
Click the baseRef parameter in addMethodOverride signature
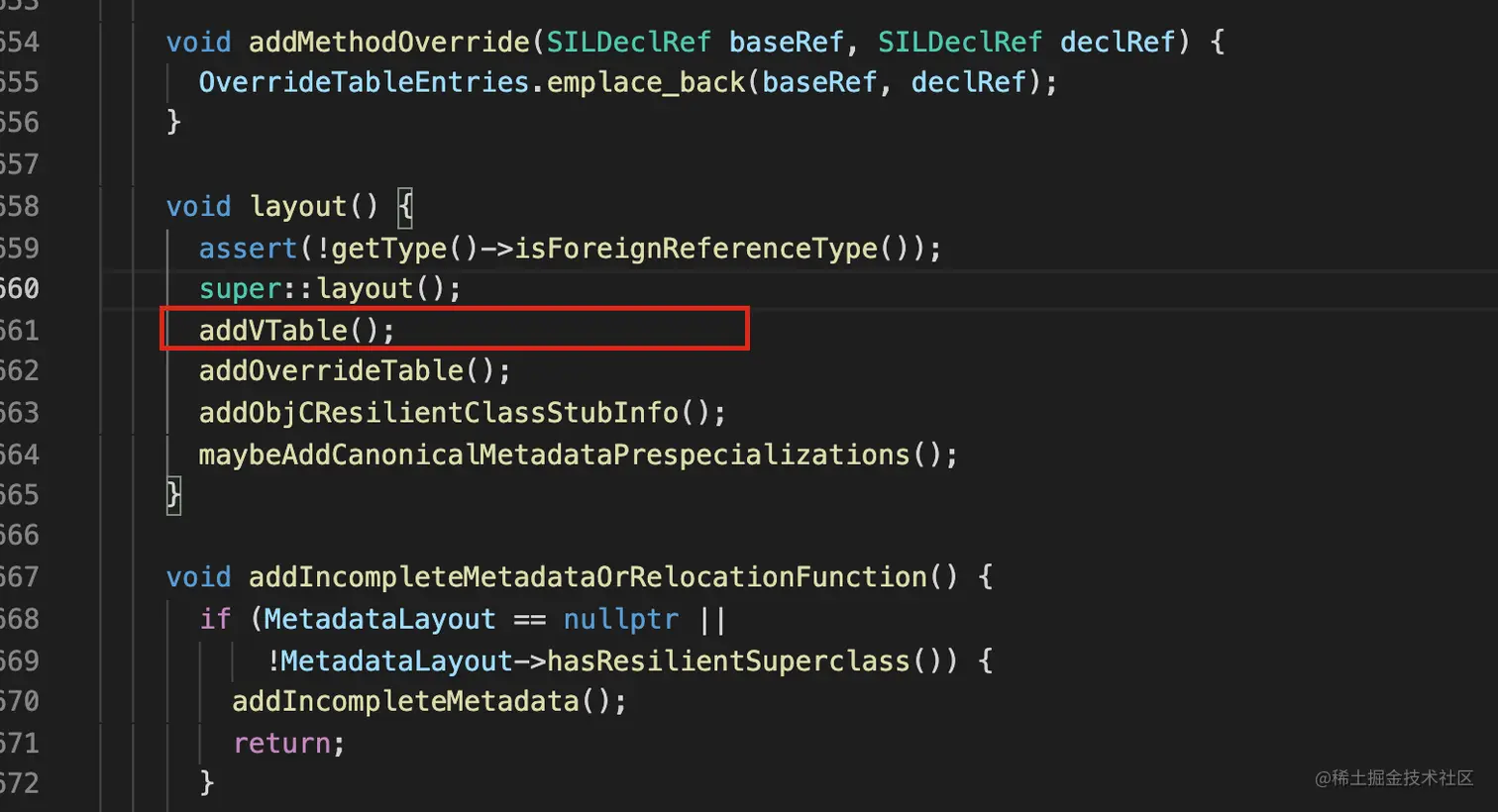787,42
